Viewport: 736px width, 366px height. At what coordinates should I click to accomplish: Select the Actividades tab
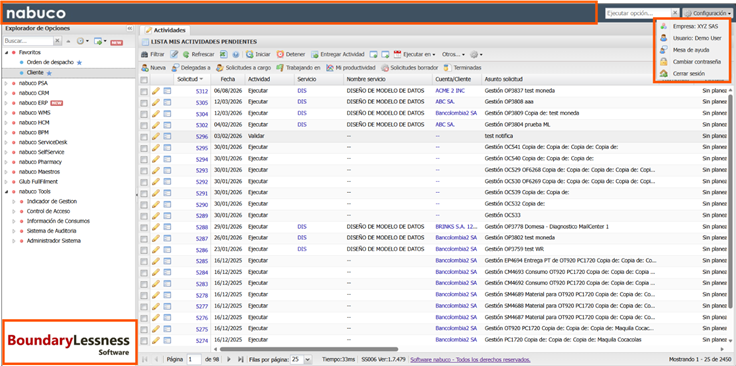[166, 30]
